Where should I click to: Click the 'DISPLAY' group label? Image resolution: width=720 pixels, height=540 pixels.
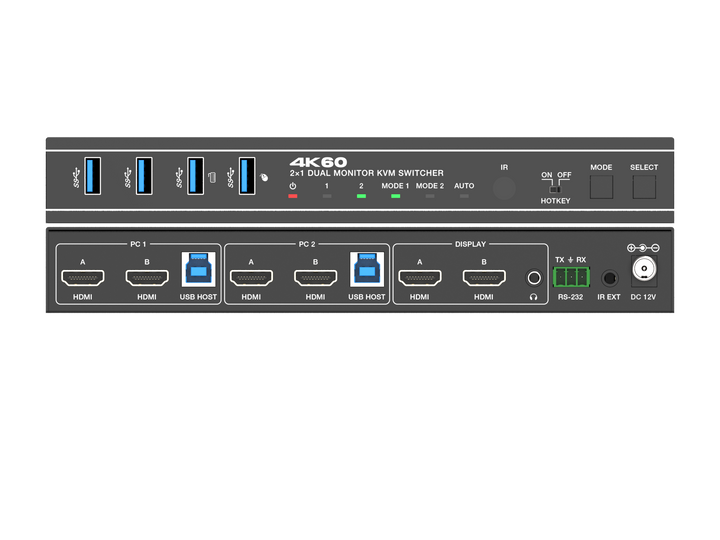click(x=470, y=244)
